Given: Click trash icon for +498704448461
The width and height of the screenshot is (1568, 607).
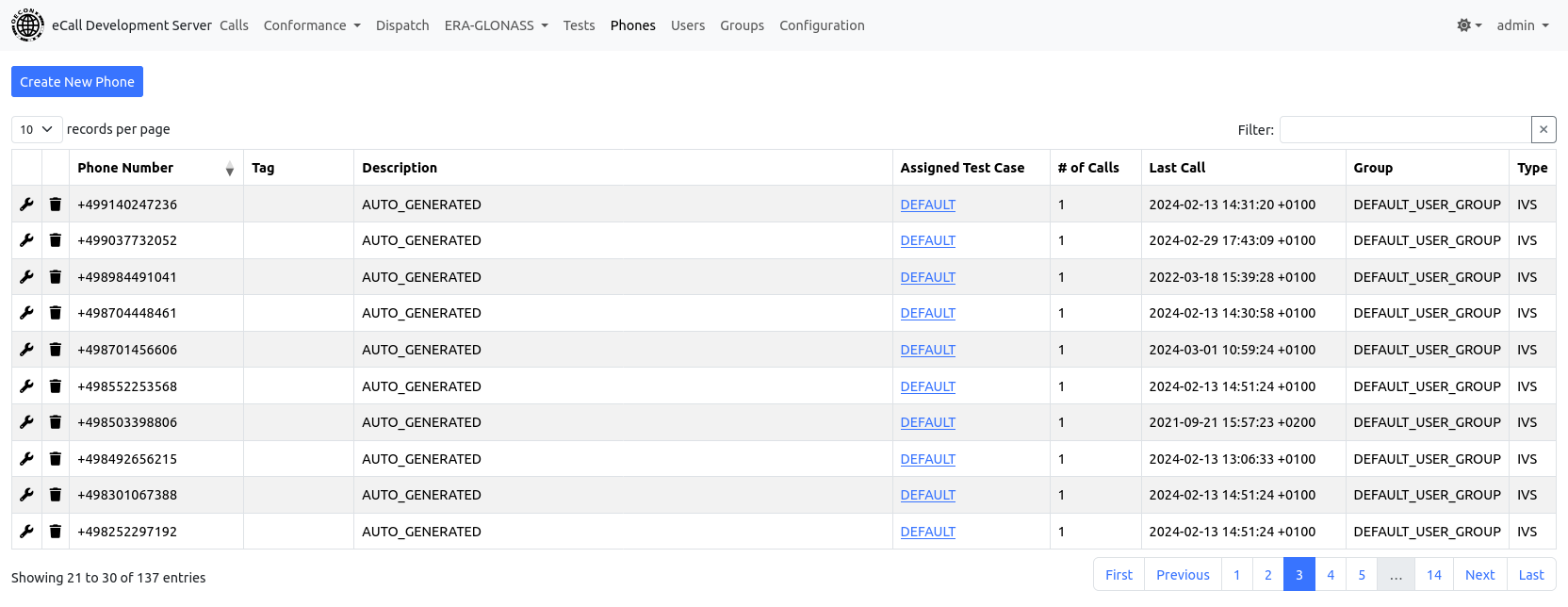Looking at the screenshot, I should click(56, 313).
